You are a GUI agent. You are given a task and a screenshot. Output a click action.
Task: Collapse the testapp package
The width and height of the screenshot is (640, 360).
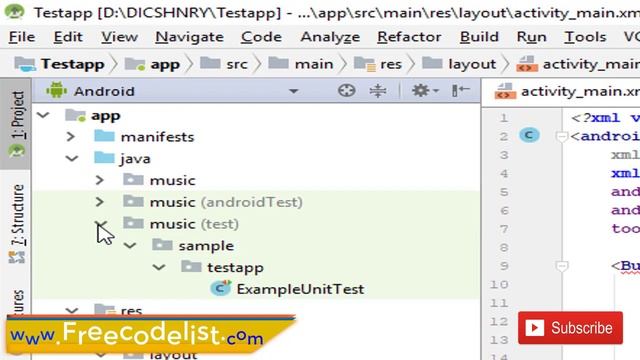pyautogui.click(x=159, y=267)
